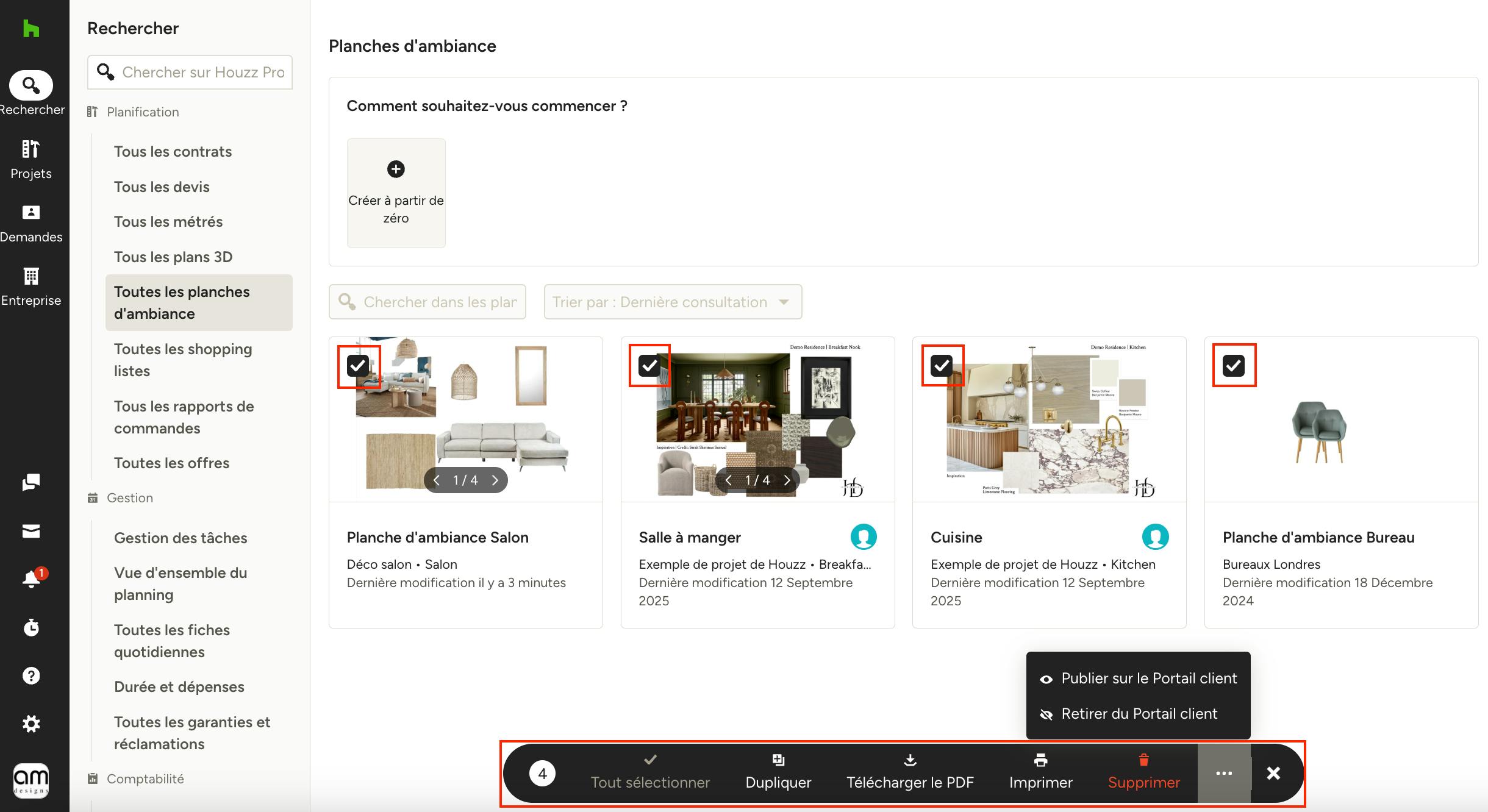
Task: Uncheck the Planche d'ambiance Bureau checkbox
Action: tap(1234, 366)
